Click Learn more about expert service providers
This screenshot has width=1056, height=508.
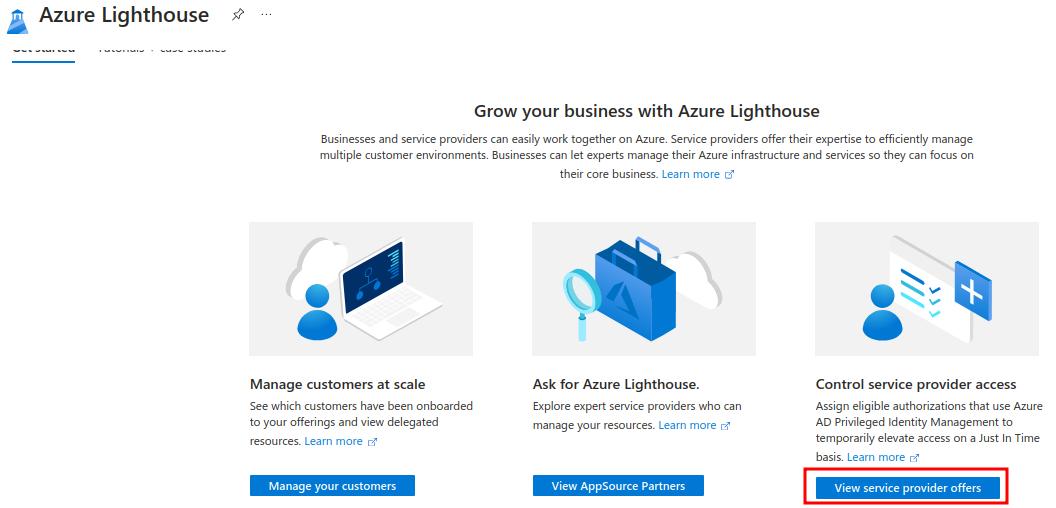click(687, 425)
